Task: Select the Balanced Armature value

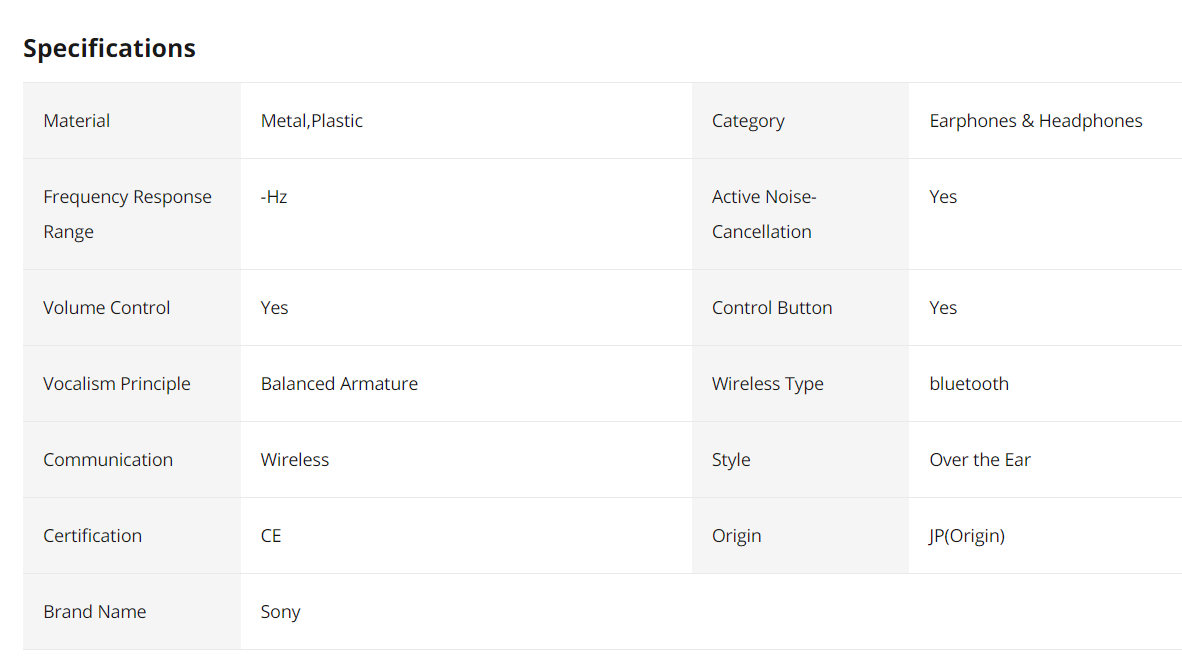Action: click(339, 384)
